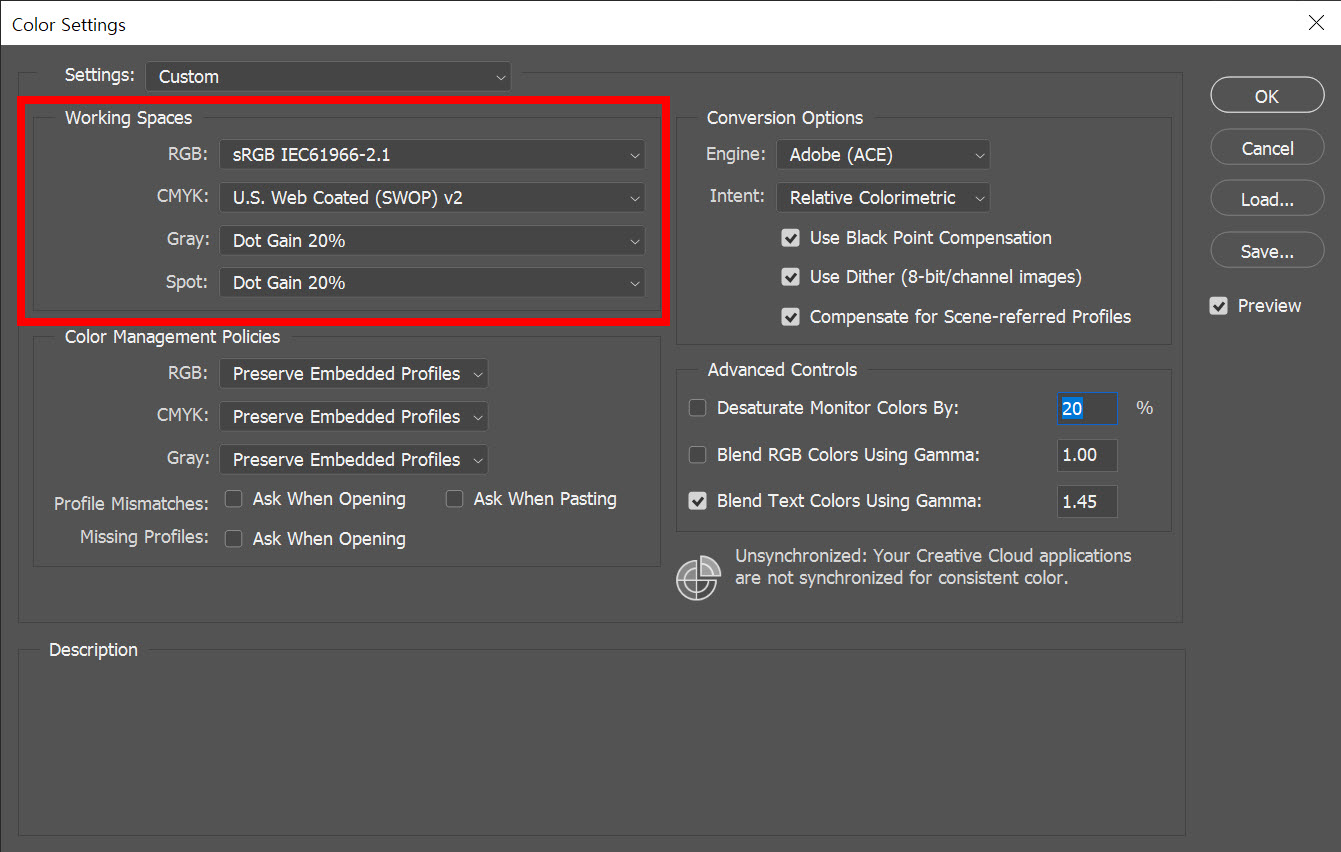Toggle Use Black Point Compensation checkbox

coord(791,238)
